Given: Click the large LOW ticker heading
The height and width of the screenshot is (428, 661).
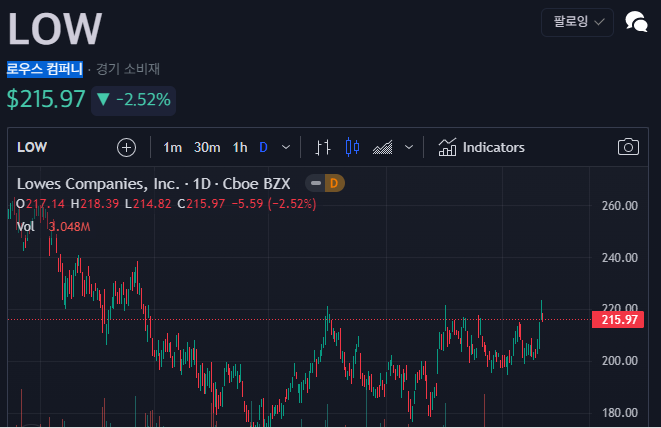Looking at the screenshot, I should [x=55, y=29].
